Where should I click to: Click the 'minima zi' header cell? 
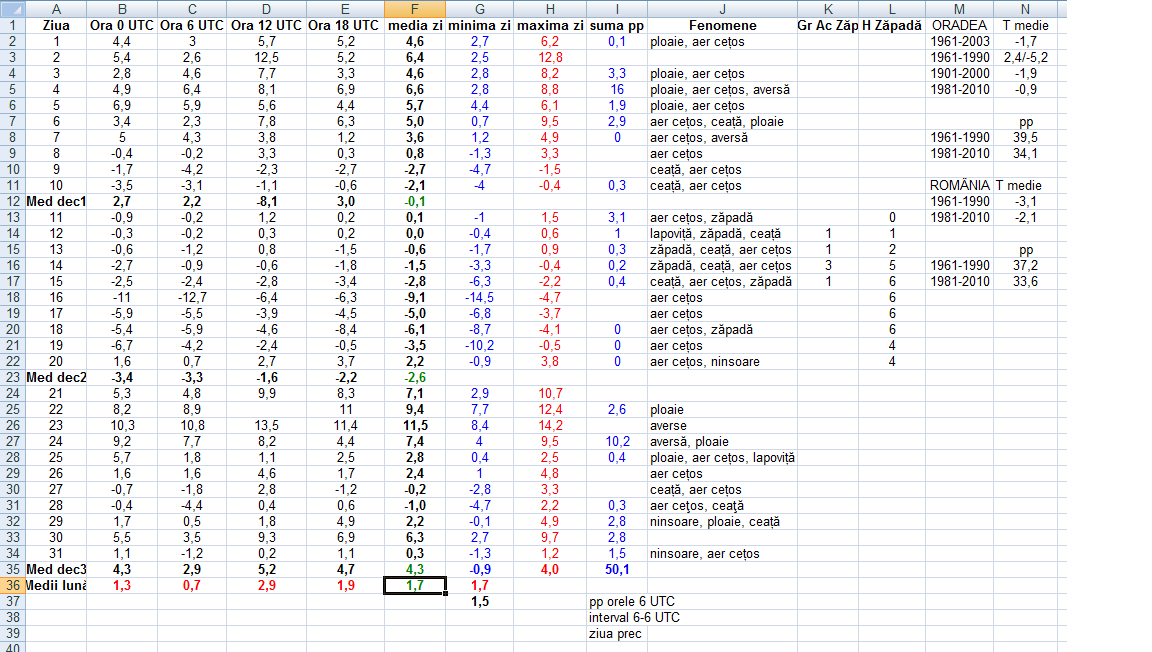479,26
